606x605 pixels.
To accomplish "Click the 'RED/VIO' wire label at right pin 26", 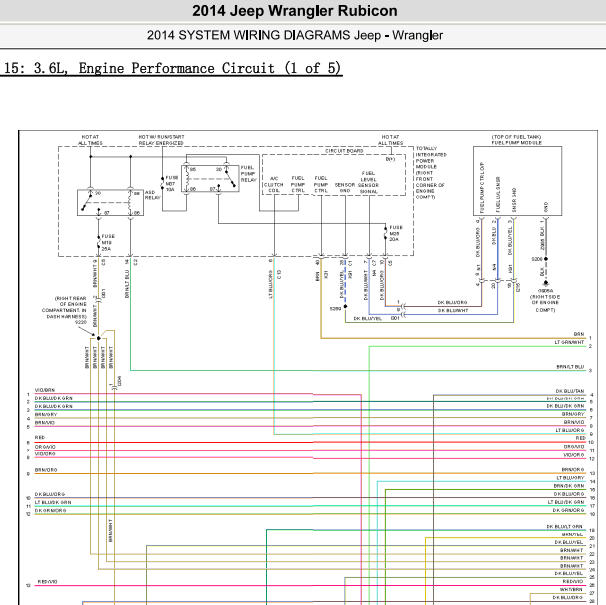I will coord(573,581).
